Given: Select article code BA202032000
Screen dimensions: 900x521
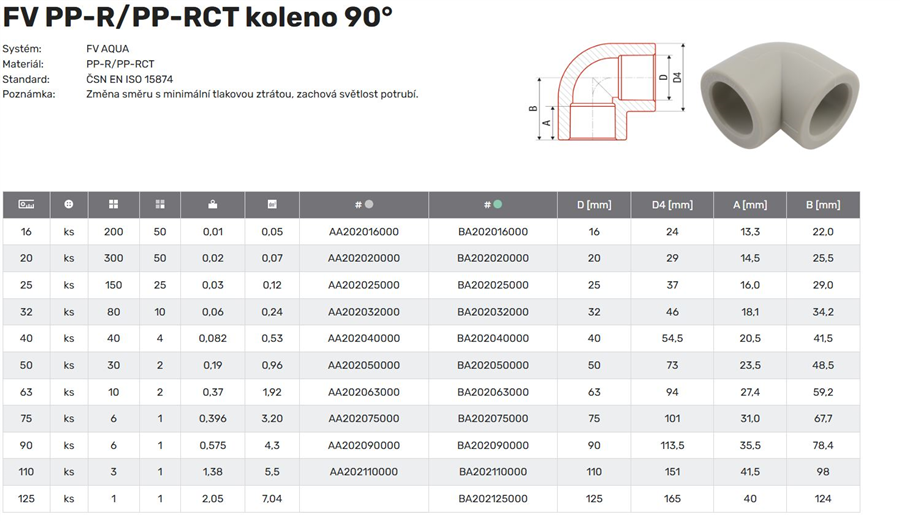Looking at the screenshot, I should point(493,312).
